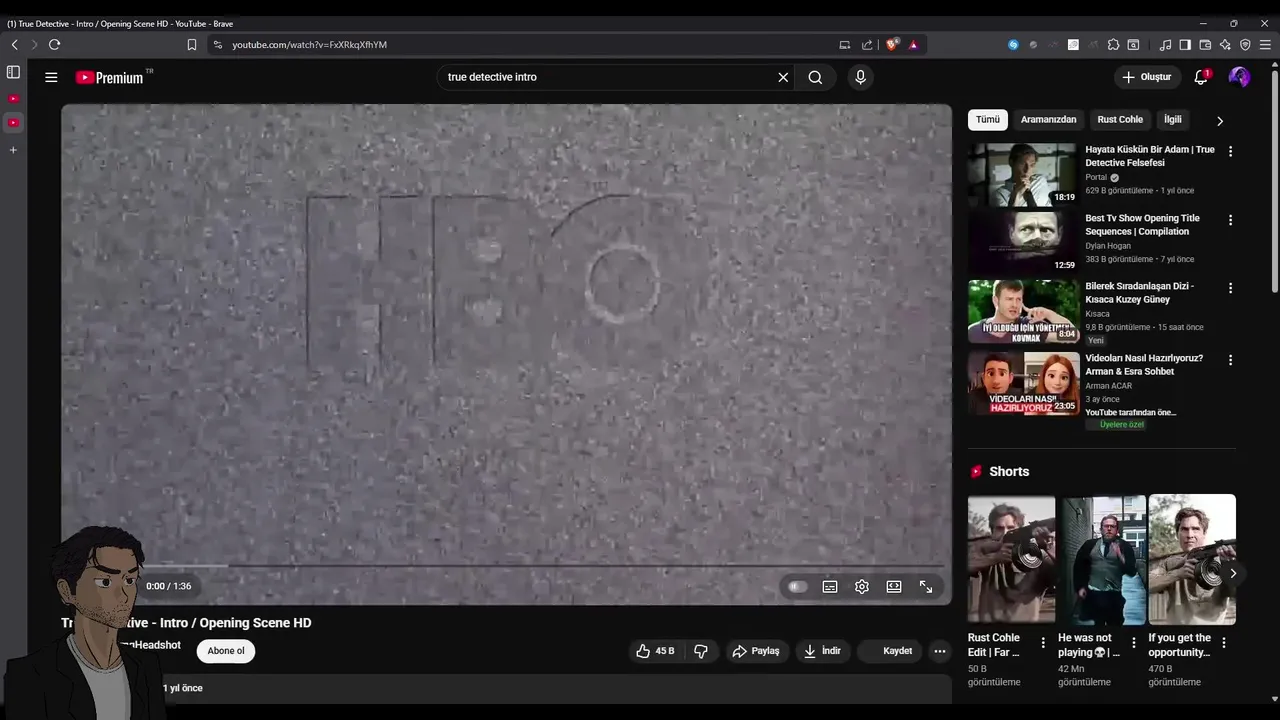The height and width of the screenshot is (720, 1280).
Task: Open Hayata Küskün Bir Adam video thumbnail
Action: 1023,174
